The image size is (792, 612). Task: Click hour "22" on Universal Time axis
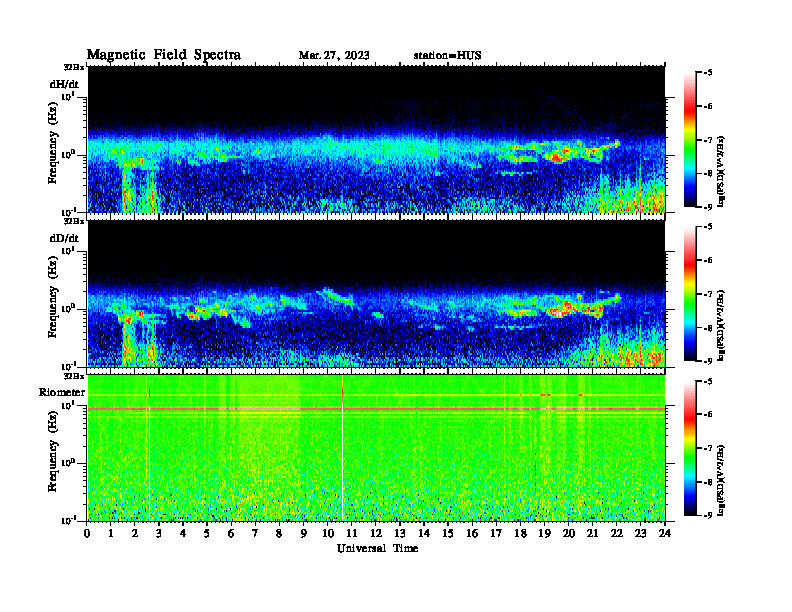point(616,533)
